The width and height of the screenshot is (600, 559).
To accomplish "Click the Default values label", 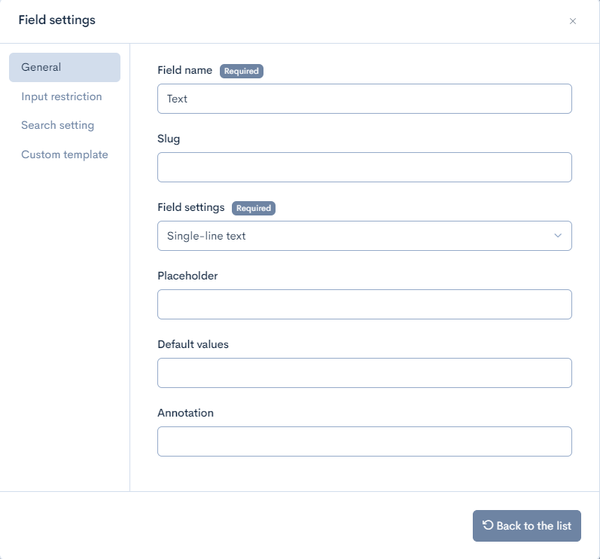I will [193, 344].
